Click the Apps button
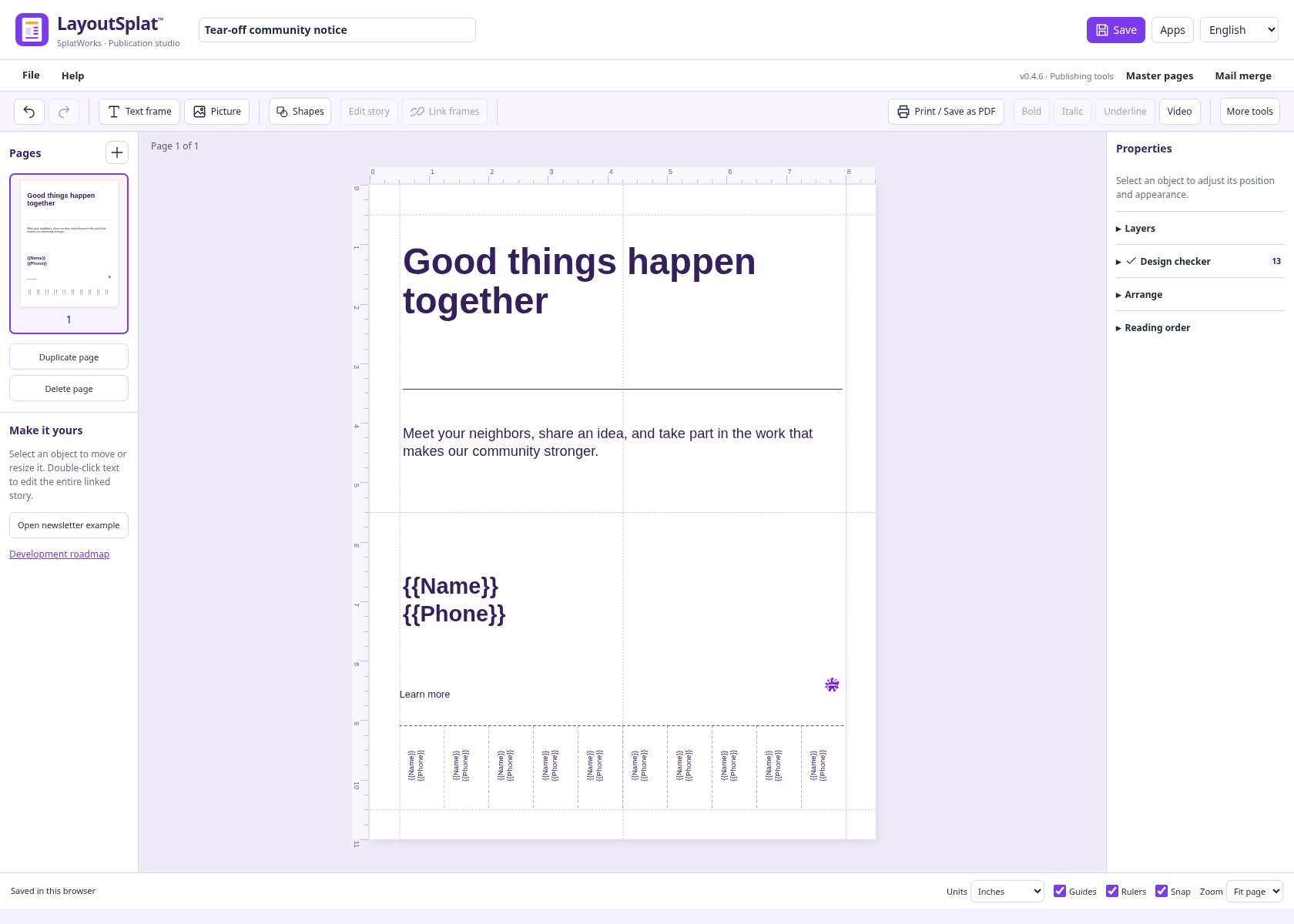Screen dimensions: 1294x924 pos(1172,30)
